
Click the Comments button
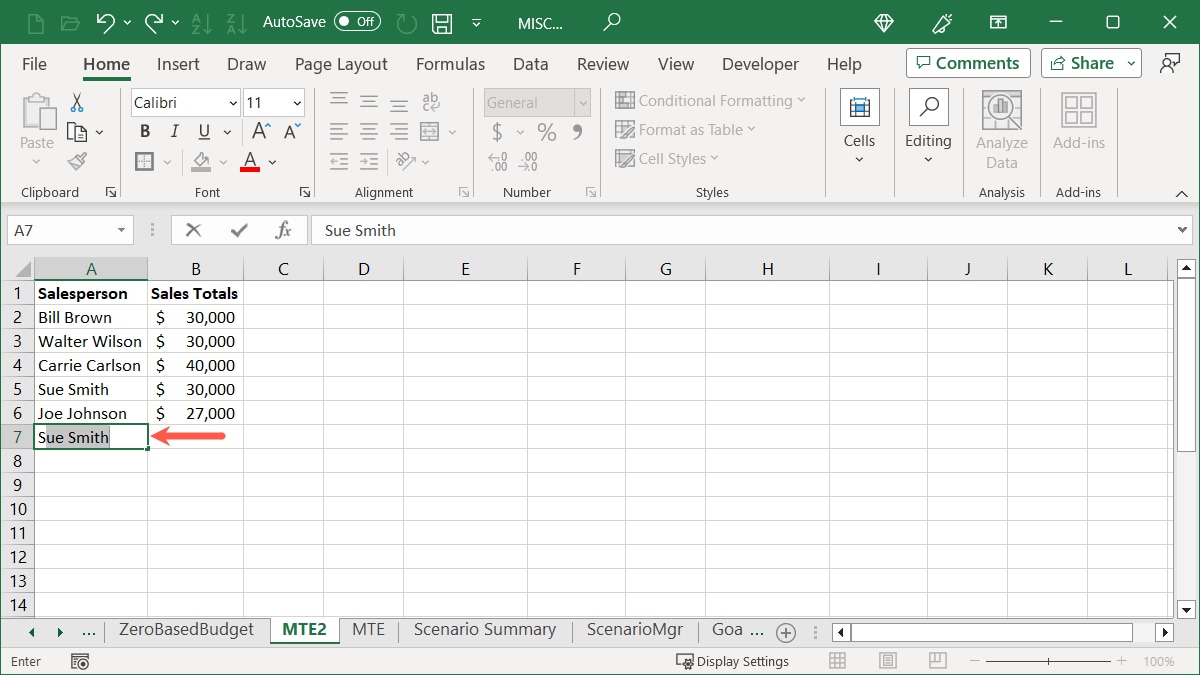pos(967,62)
